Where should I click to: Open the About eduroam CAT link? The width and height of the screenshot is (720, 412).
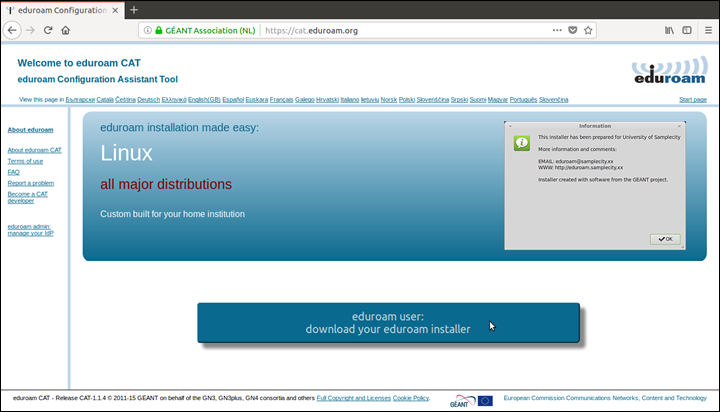click(34, 150)
